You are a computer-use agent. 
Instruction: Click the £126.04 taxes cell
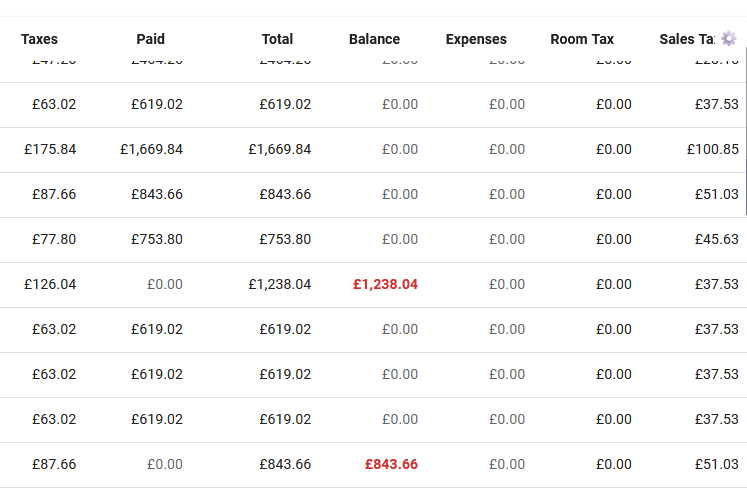pyautogui.click(x=50, y=285)
